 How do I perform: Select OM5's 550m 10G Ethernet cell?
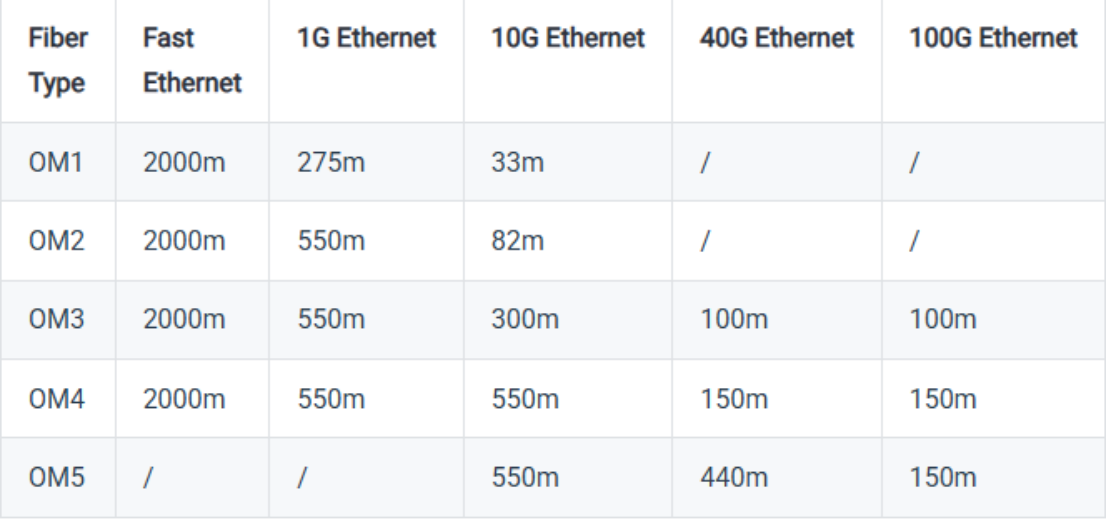click(525, 478)
